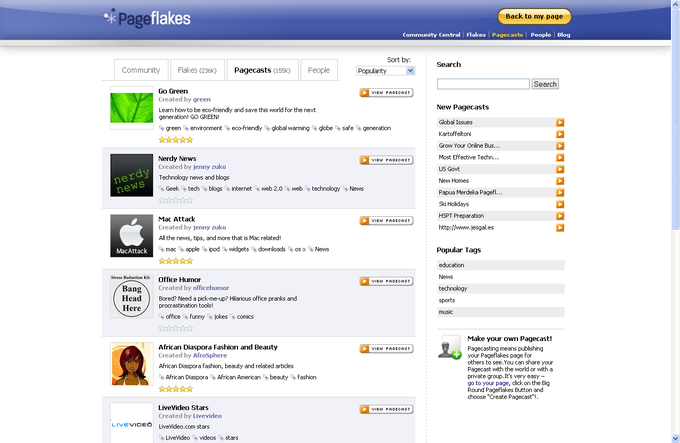This screenshot has width=680, height=443.
Task: Click arrow icon for Papua Merdeka Pagefl...
Action: (x=560, y=193)
